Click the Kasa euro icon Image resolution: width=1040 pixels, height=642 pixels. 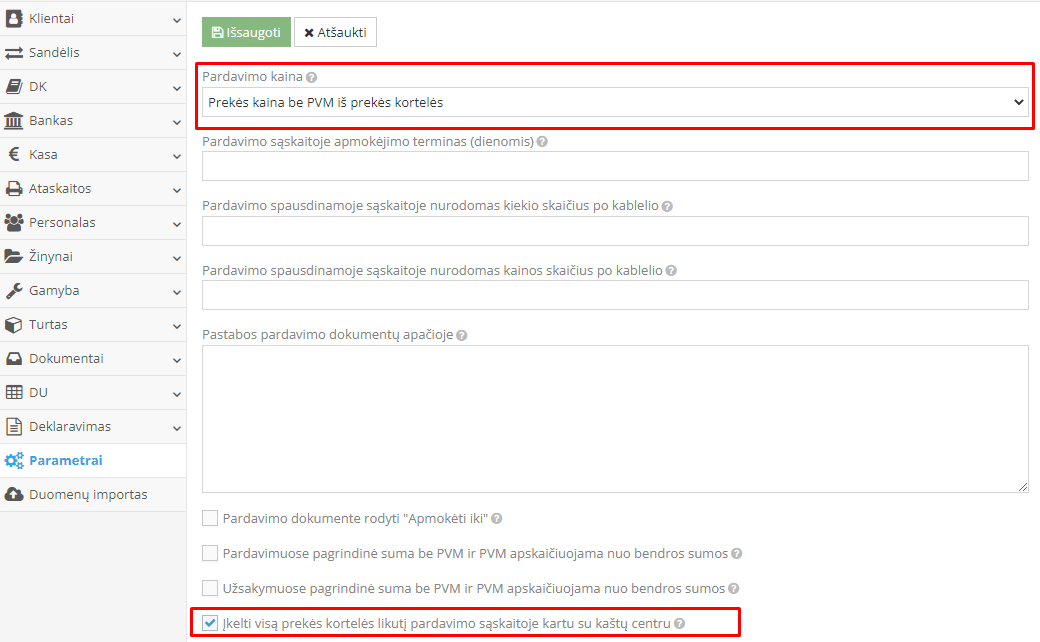coord(14,154)
